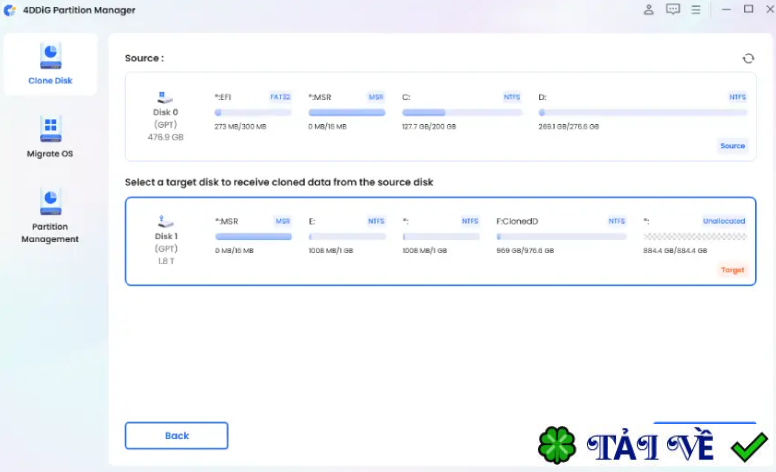Select Disk 1 as target disk

coord(440,241)
